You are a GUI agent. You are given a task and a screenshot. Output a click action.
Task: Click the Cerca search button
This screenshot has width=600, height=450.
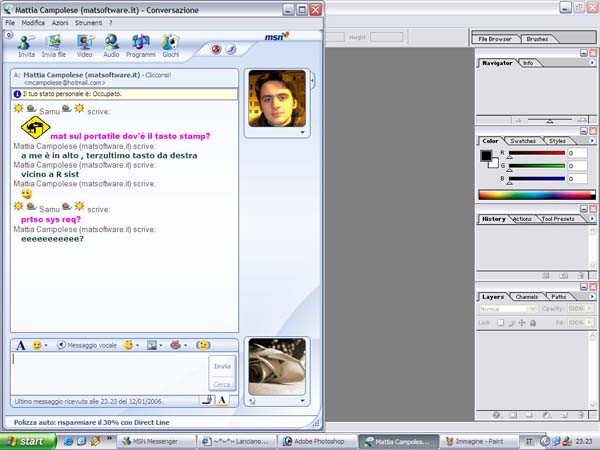222,384
